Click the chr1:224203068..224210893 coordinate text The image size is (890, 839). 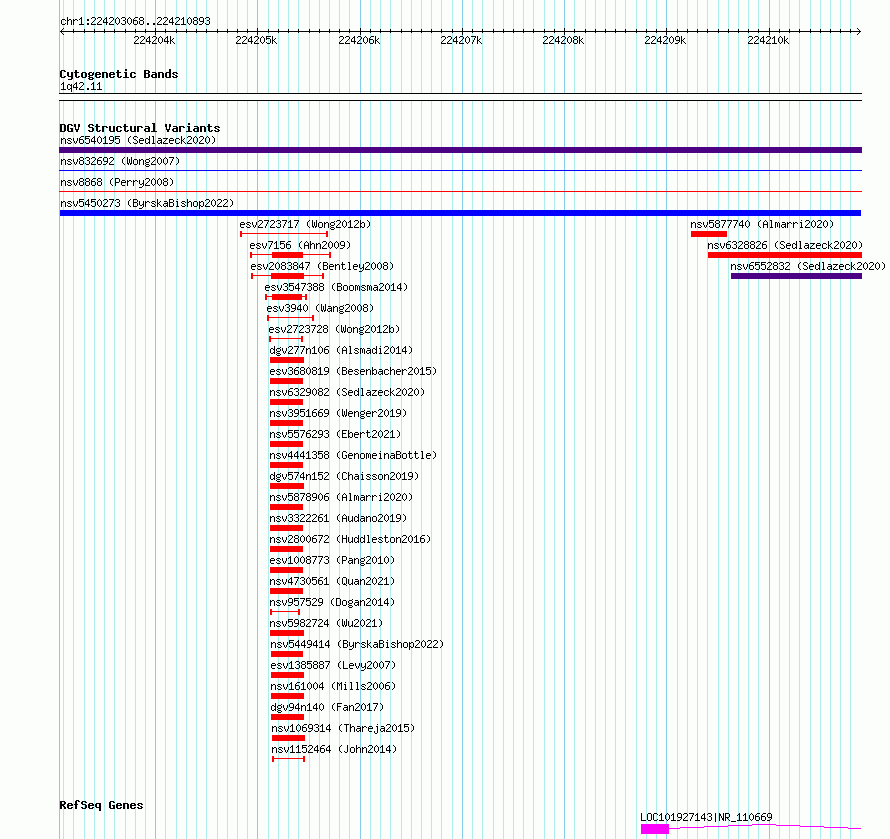pos(135,22)
